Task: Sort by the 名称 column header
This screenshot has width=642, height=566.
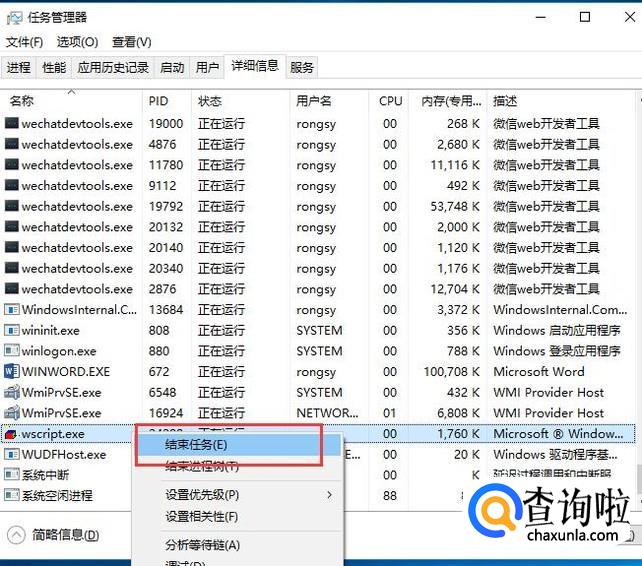Action: point(72,101)
